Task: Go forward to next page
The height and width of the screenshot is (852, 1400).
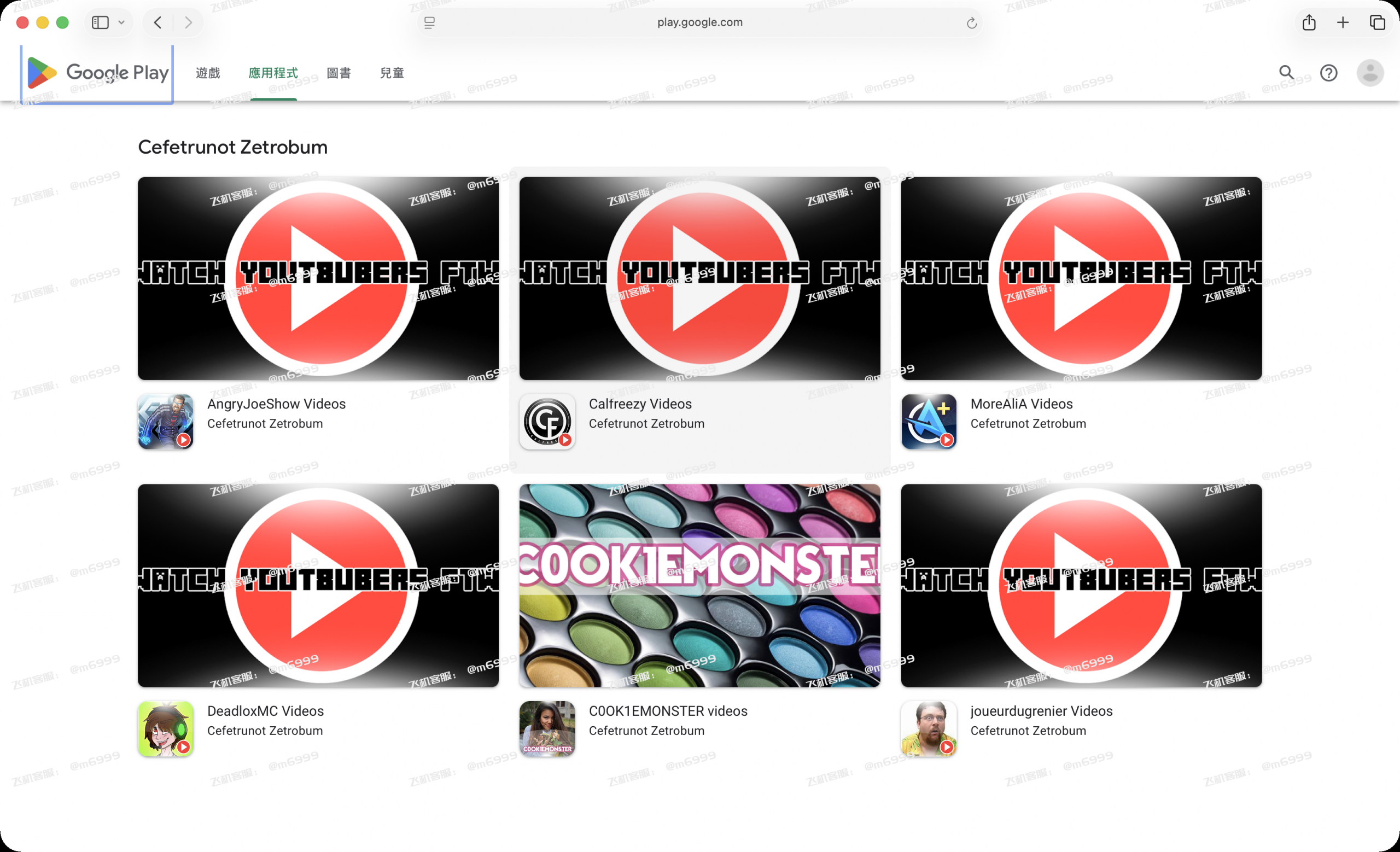Action: (188, 23)
